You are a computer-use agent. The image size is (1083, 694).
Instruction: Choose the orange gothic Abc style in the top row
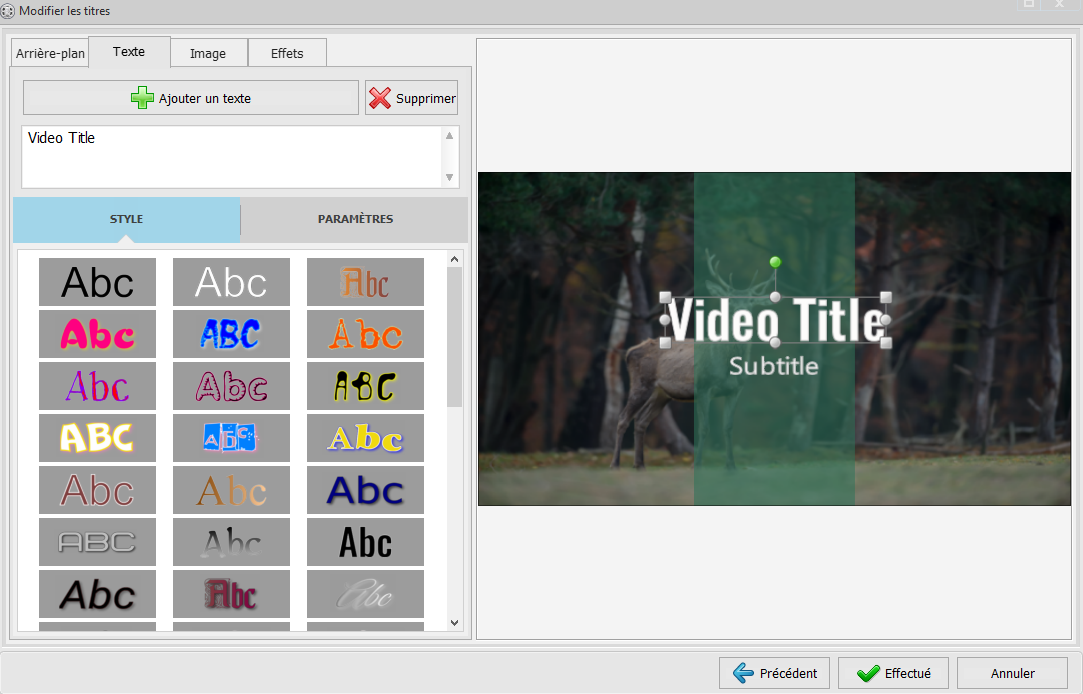tap(365, 282)
